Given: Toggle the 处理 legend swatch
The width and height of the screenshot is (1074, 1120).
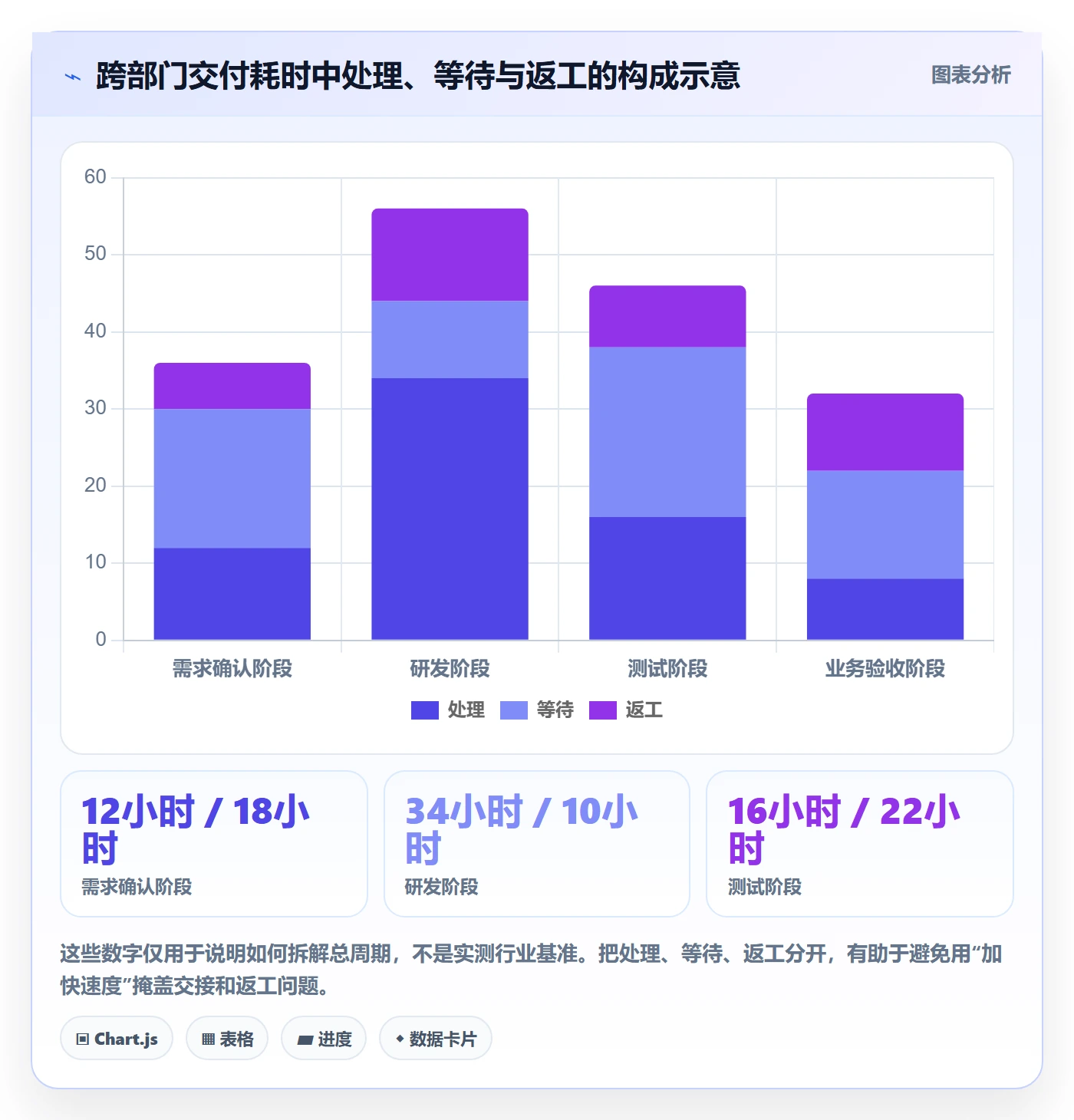Looking at the screenshot, I should click(x=425, y=710).
